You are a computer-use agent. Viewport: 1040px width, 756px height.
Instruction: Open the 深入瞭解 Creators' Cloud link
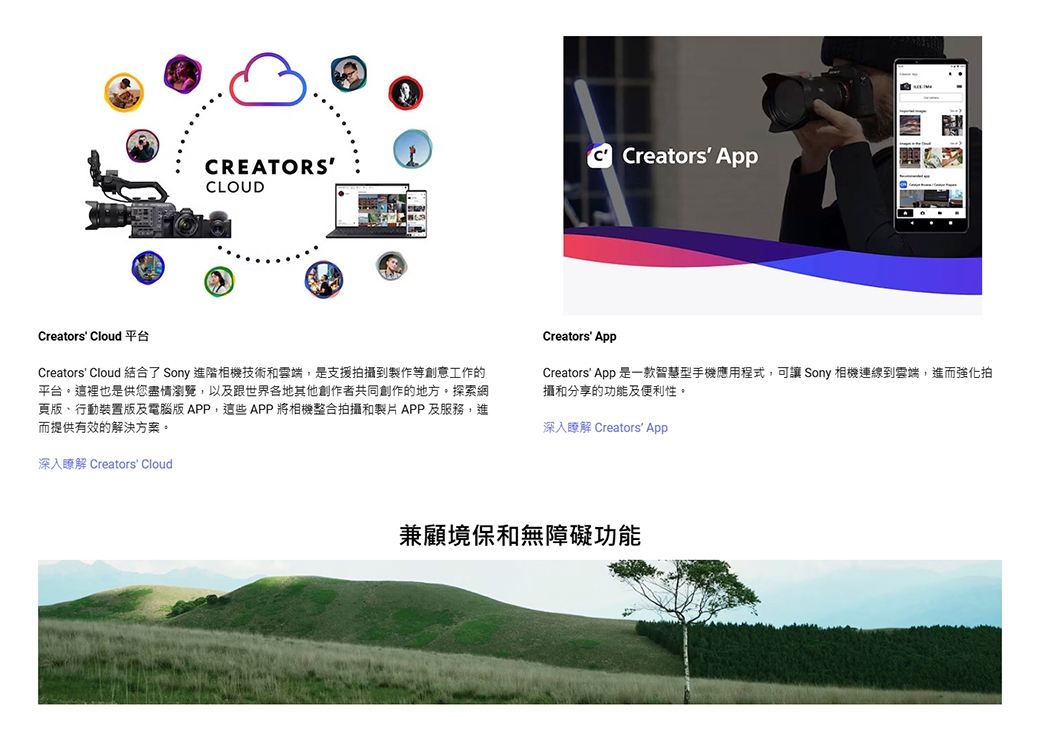105,464
